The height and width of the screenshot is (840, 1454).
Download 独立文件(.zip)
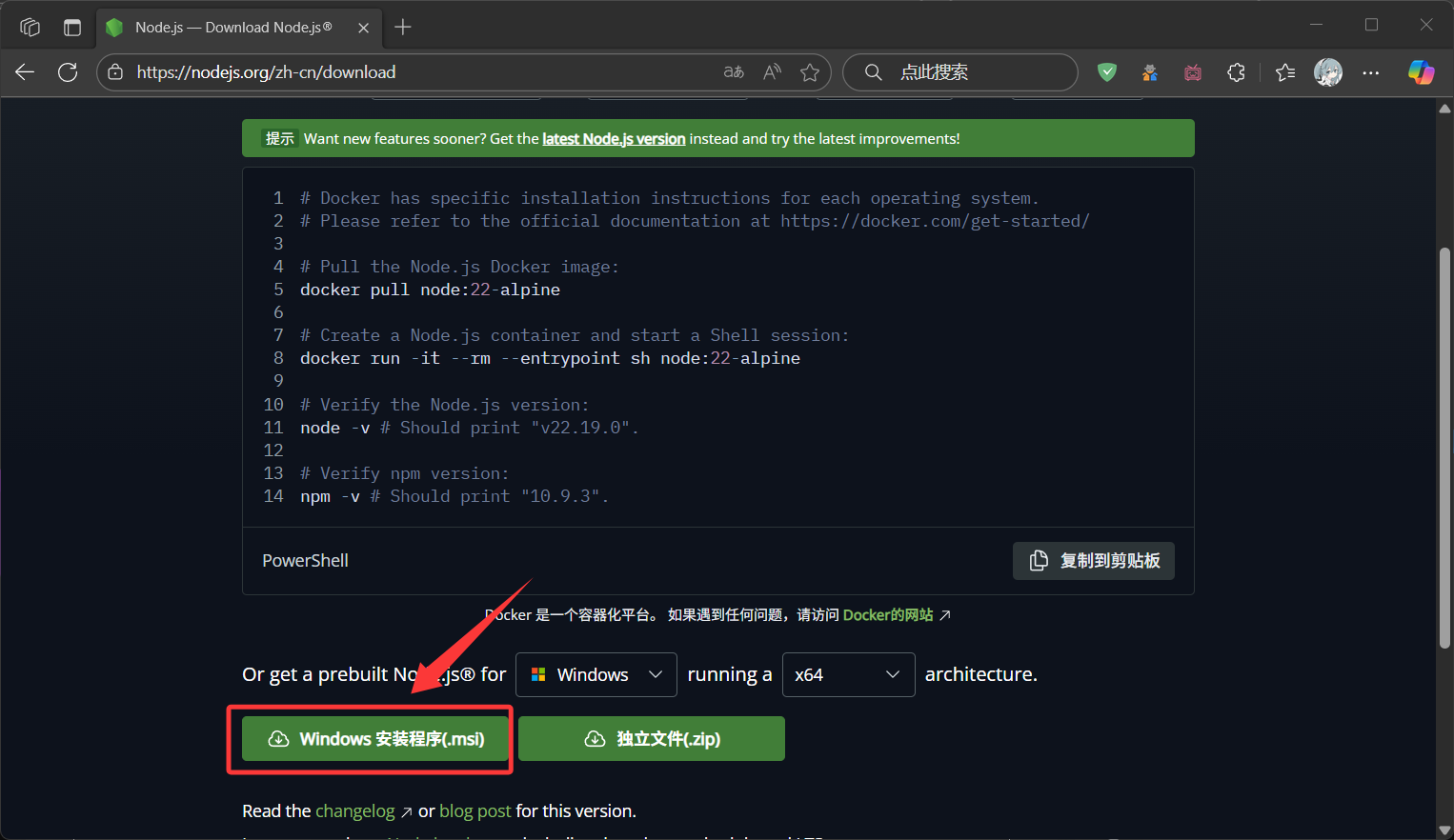[652, 739]
